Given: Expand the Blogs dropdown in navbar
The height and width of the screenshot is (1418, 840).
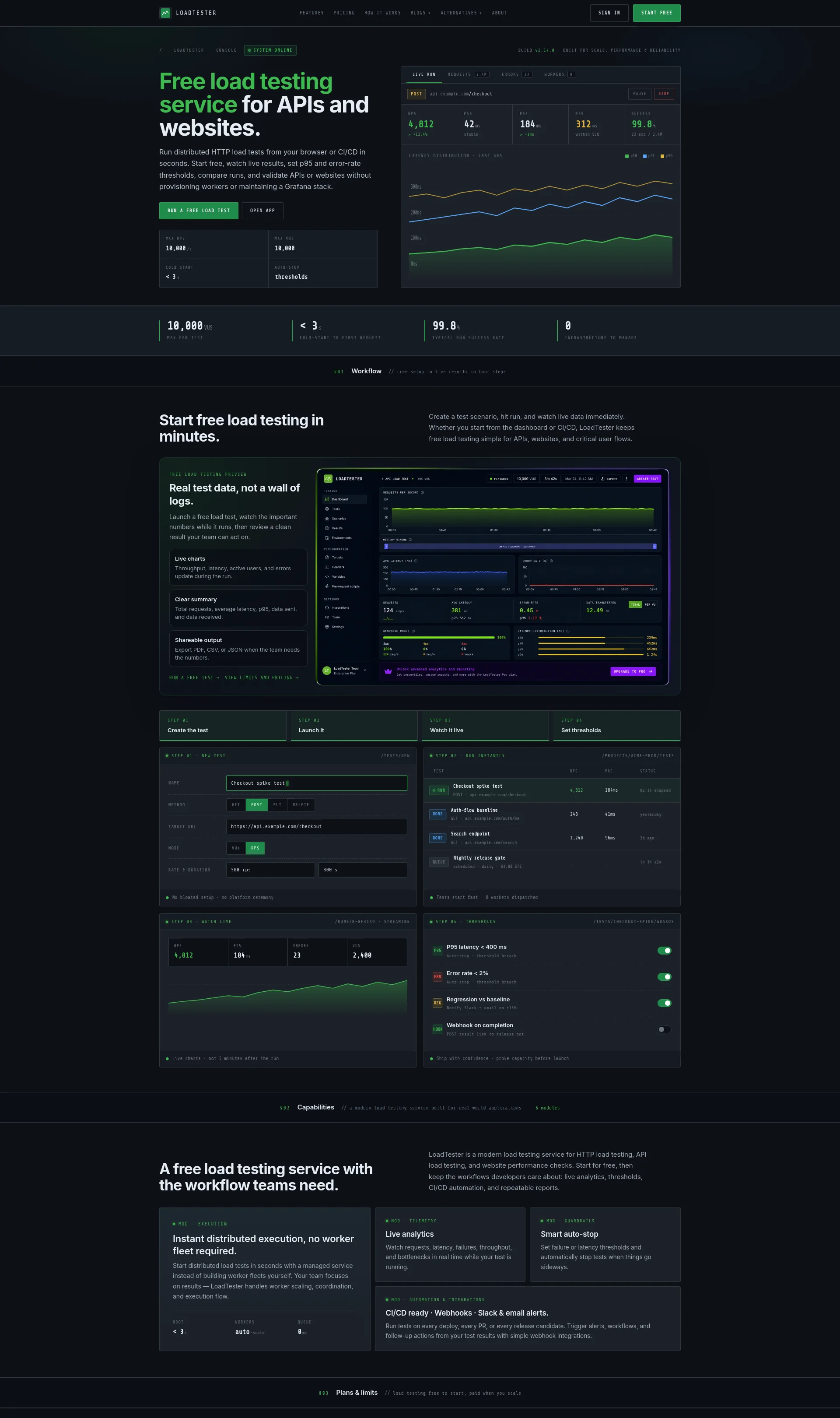Looking at the screenshot, I should point(420,13).
